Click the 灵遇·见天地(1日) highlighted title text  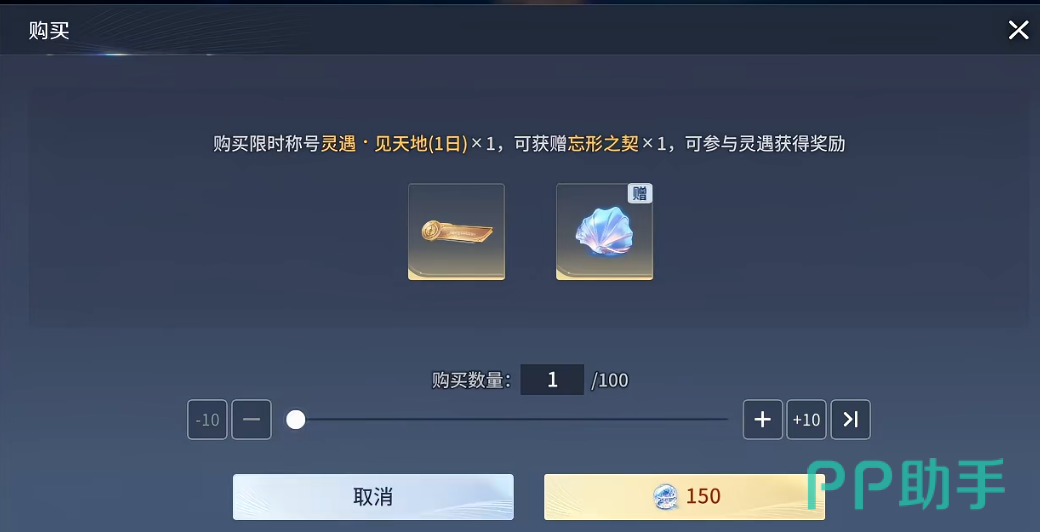395,145
